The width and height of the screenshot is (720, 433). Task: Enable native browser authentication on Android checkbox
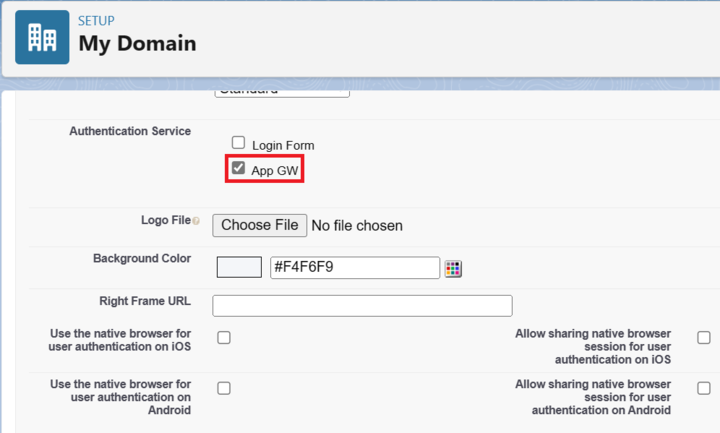coord(224,388)
